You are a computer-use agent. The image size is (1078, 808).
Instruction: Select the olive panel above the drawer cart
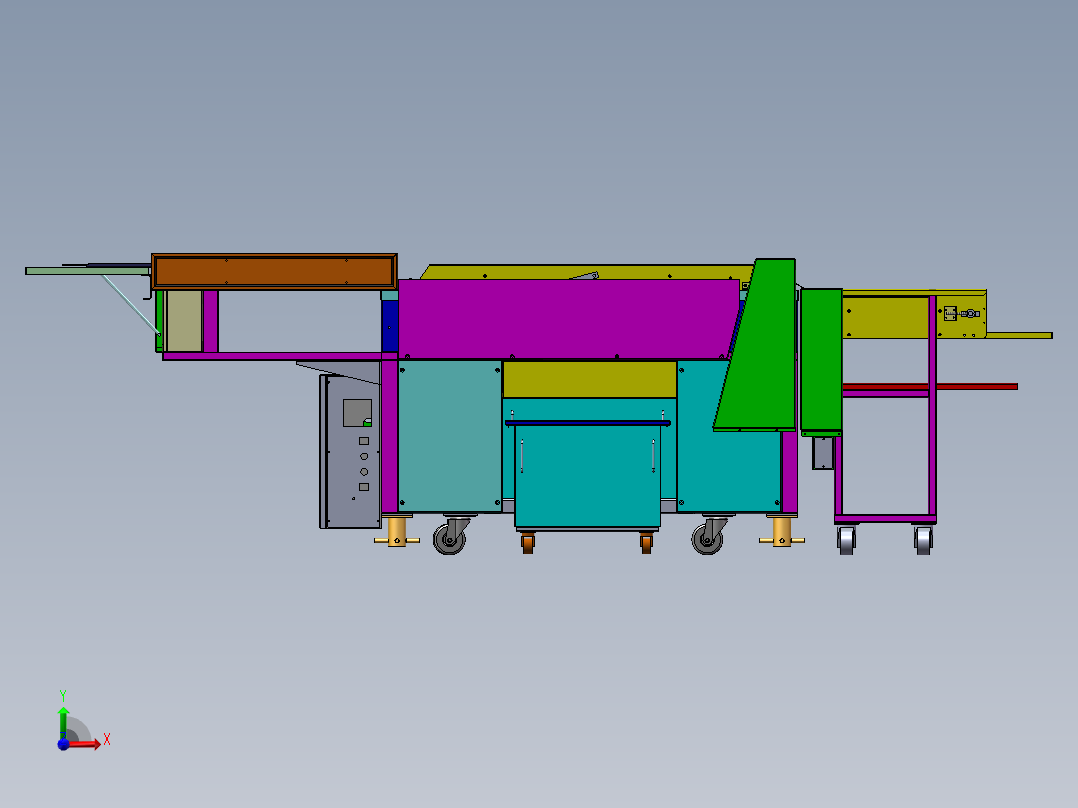tap(590, 380)
